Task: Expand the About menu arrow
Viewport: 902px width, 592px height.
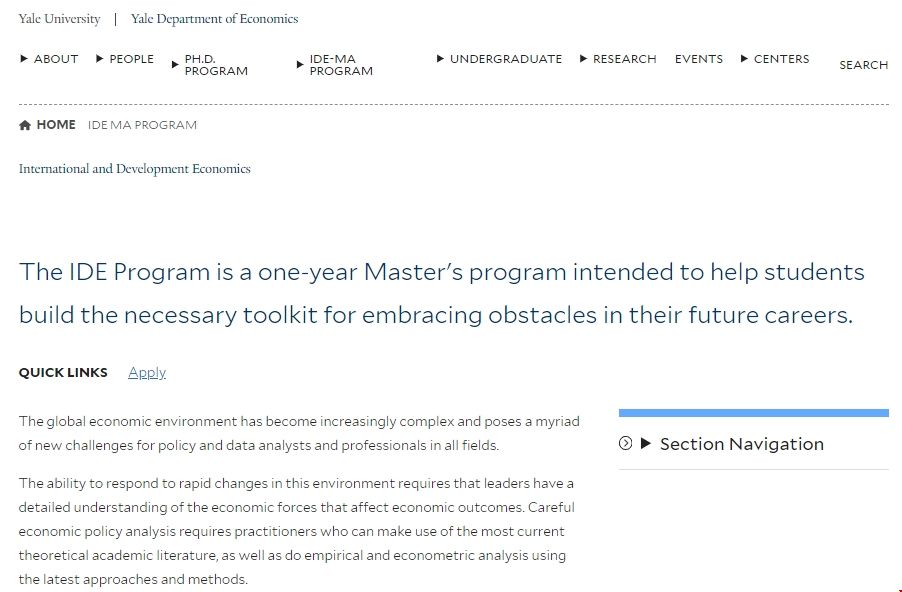Action: pyautogui.click(x=24, y=59)
